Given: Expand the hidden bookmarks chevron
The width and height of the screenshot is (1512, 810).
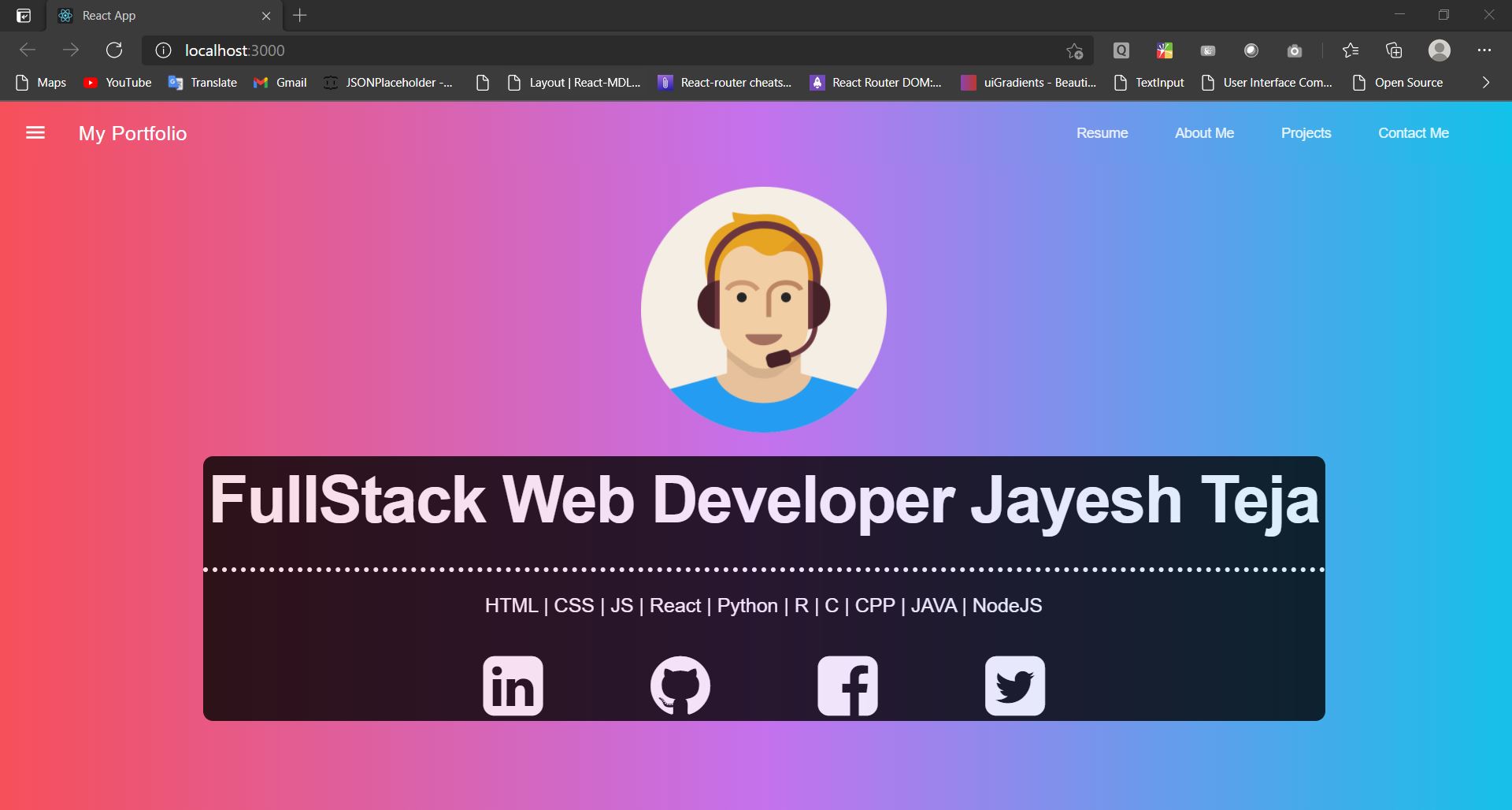Looking at the screenshot, I should click(1485, 82).
